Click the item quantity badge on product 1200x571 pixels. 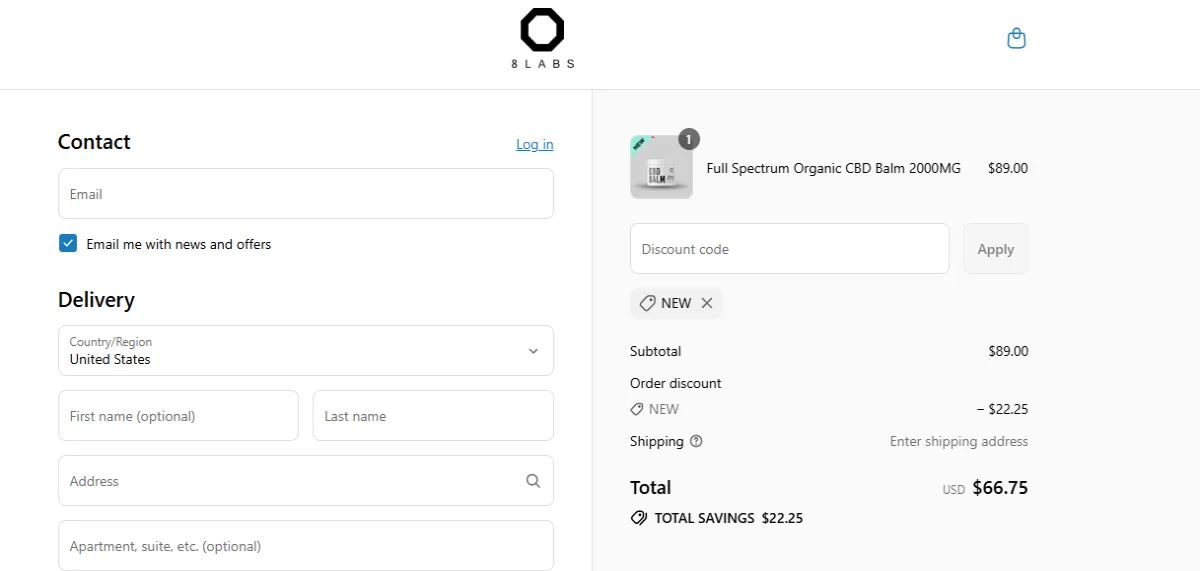pyautogui.click(x=689, y=139)
